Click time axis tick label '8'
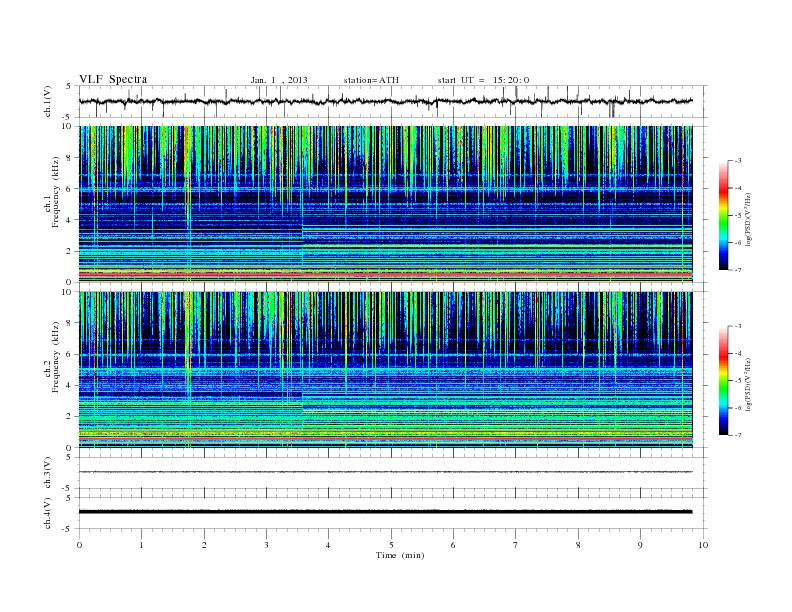 578,545
